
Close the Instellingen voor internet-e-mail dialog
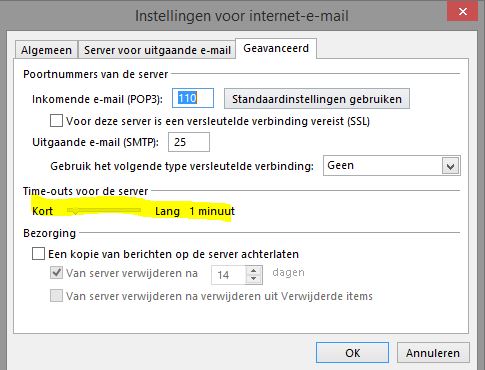462,12
